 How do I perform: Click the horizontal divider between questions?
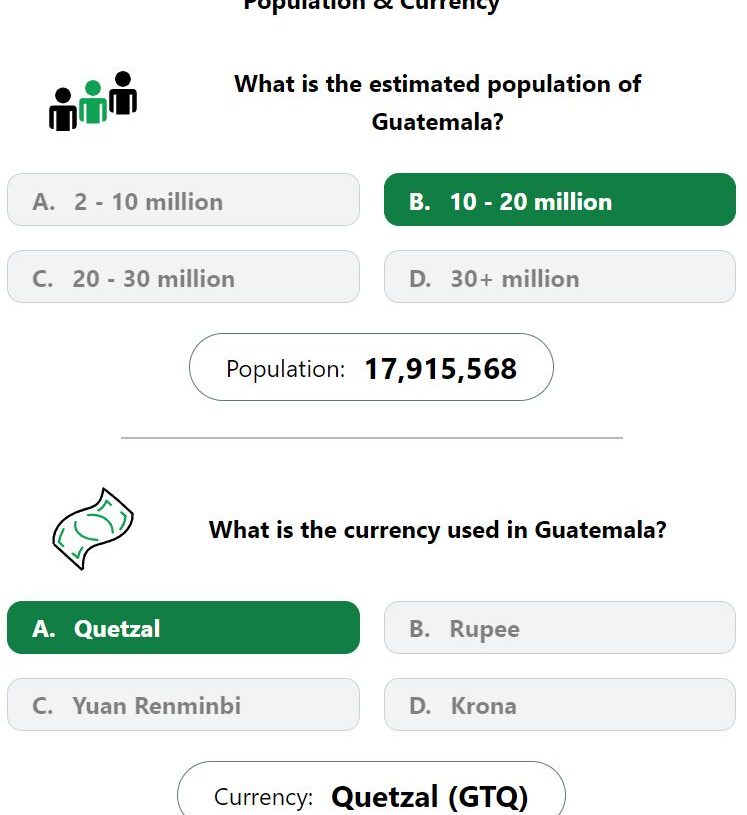tap(372, 438)
